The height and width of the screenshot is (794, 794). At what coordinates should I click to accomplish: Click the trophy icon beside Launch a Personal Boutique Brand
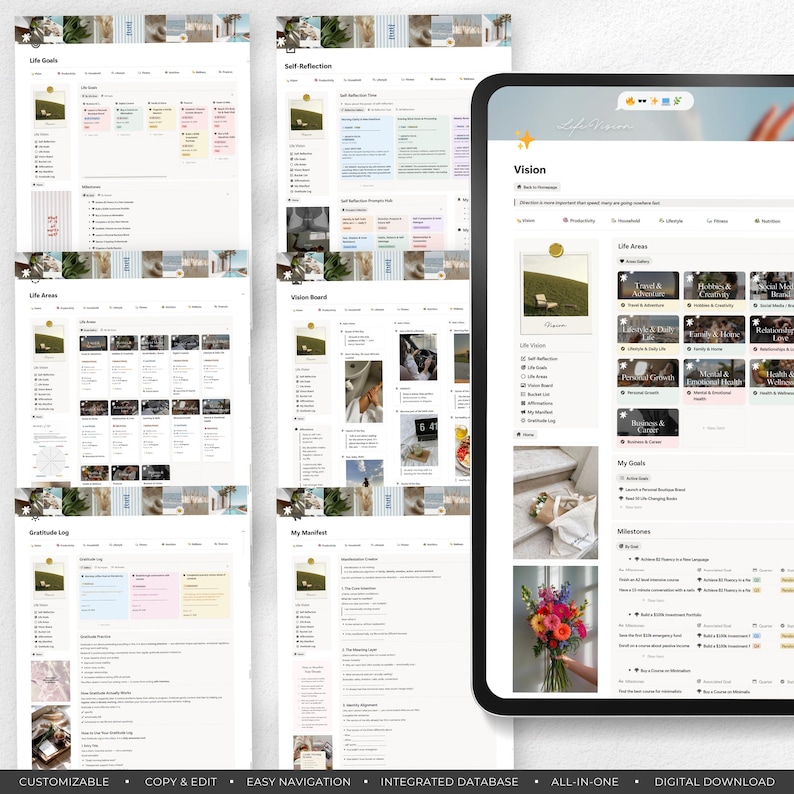[621, 490]
